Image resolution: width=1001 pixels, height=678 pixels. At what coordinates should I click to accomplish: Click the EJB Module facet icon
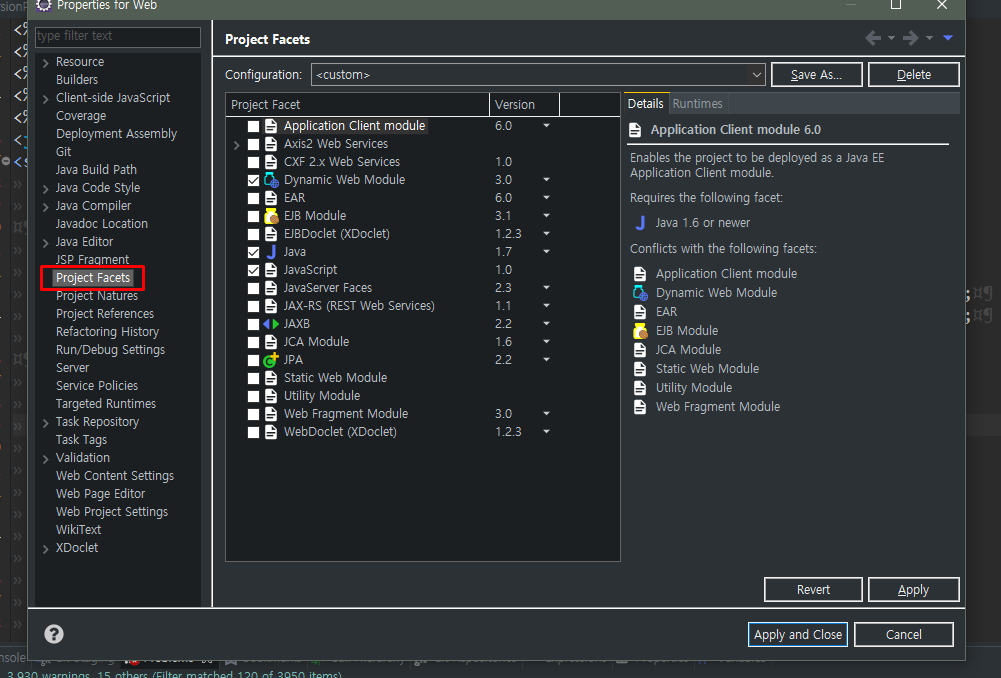pyautogui.click(x=271, y=215)
